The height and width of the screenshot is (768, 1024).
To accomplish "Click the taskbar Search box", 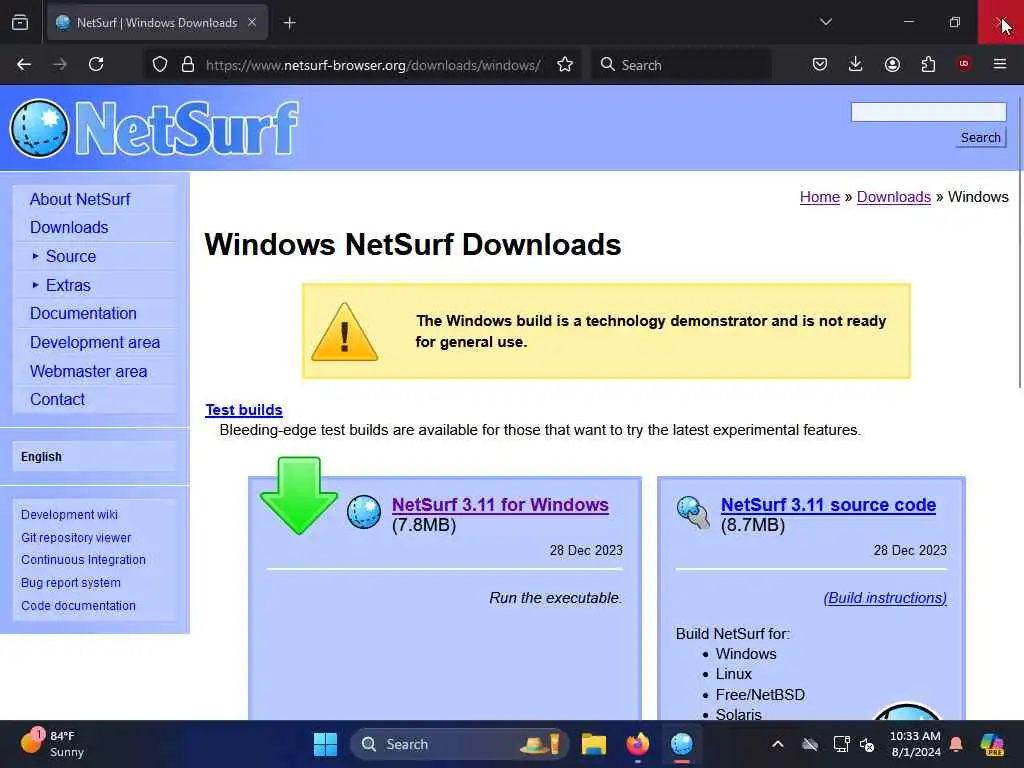I will click(460, 744).
